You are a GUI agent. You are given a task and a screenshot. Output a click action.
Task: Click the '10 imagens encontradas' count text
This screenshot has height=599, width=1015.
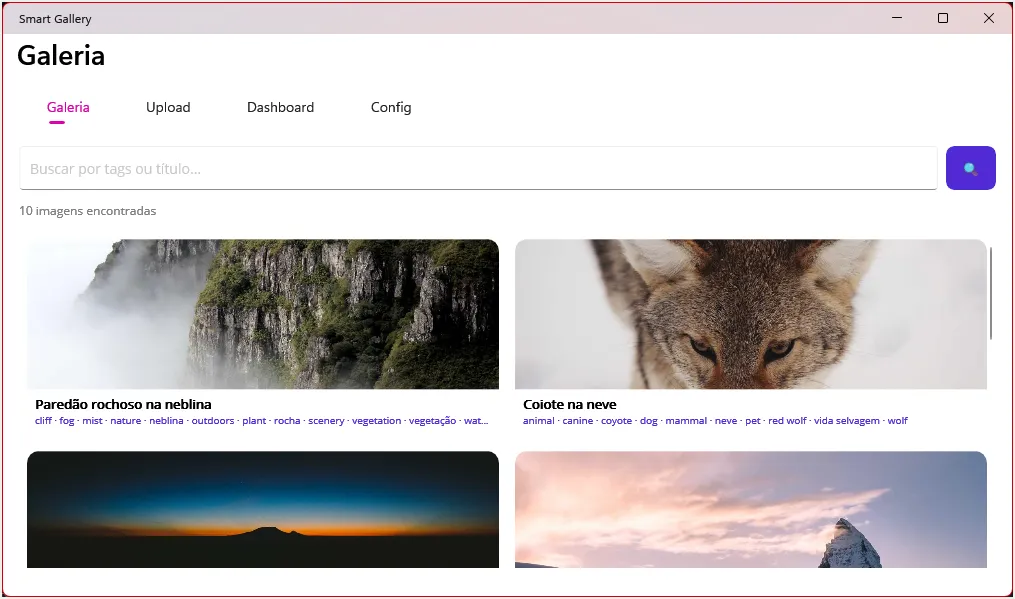tap(87, 210)
